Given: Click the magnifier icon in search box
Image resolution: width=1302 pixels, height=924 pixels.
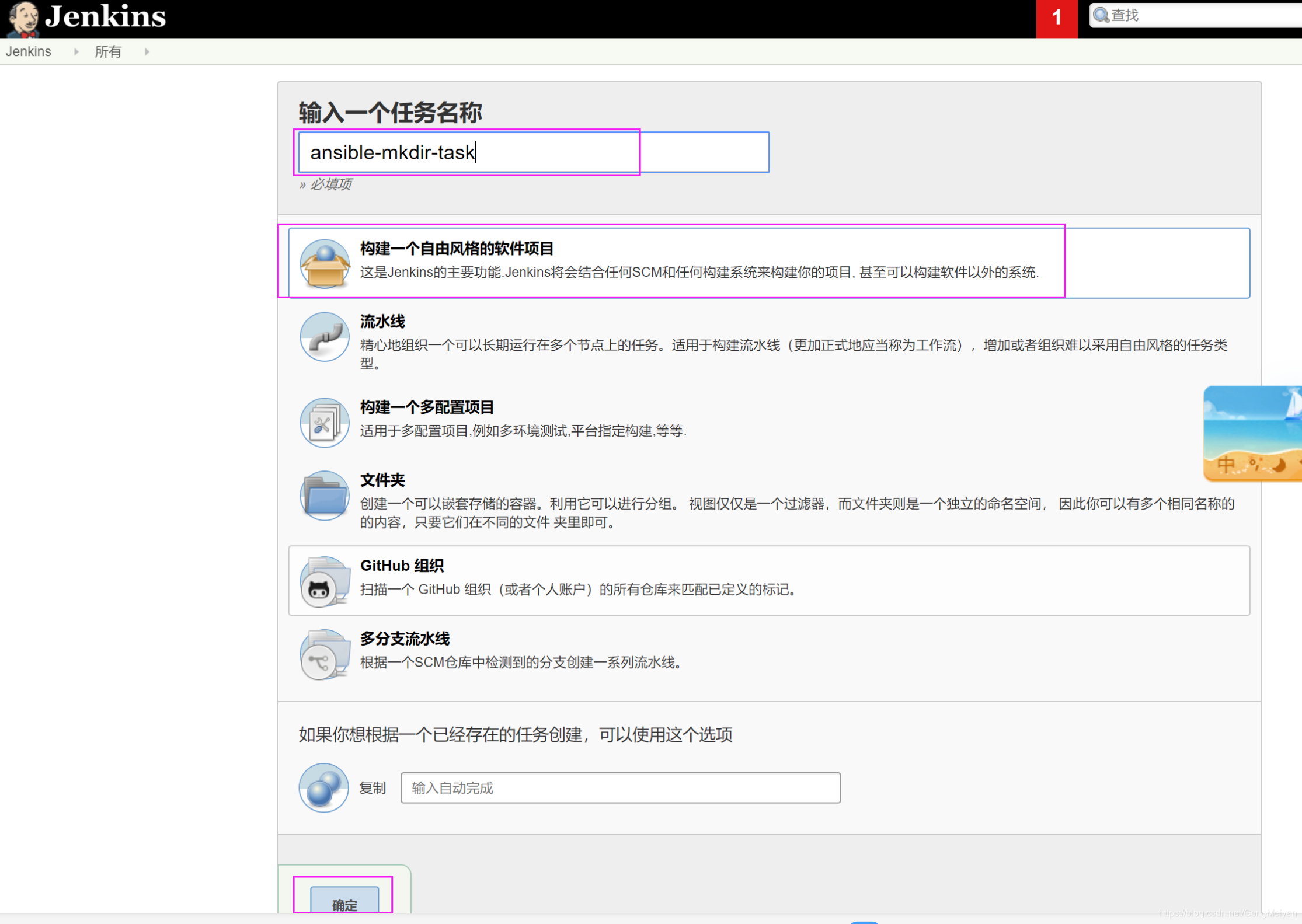Looking at the screenshot, I should click(1101, 15).
